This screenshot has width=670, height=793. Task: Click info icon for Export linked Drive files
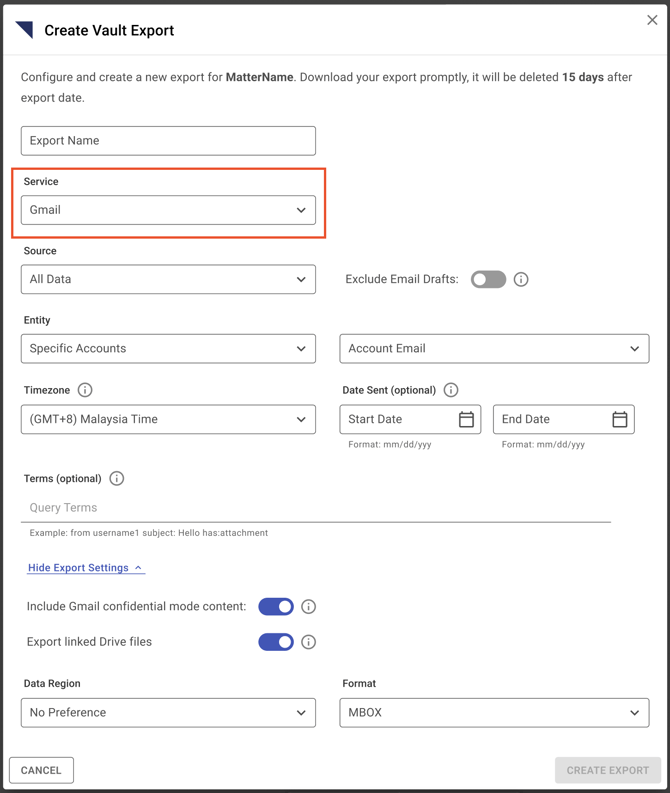click(308, 642)
